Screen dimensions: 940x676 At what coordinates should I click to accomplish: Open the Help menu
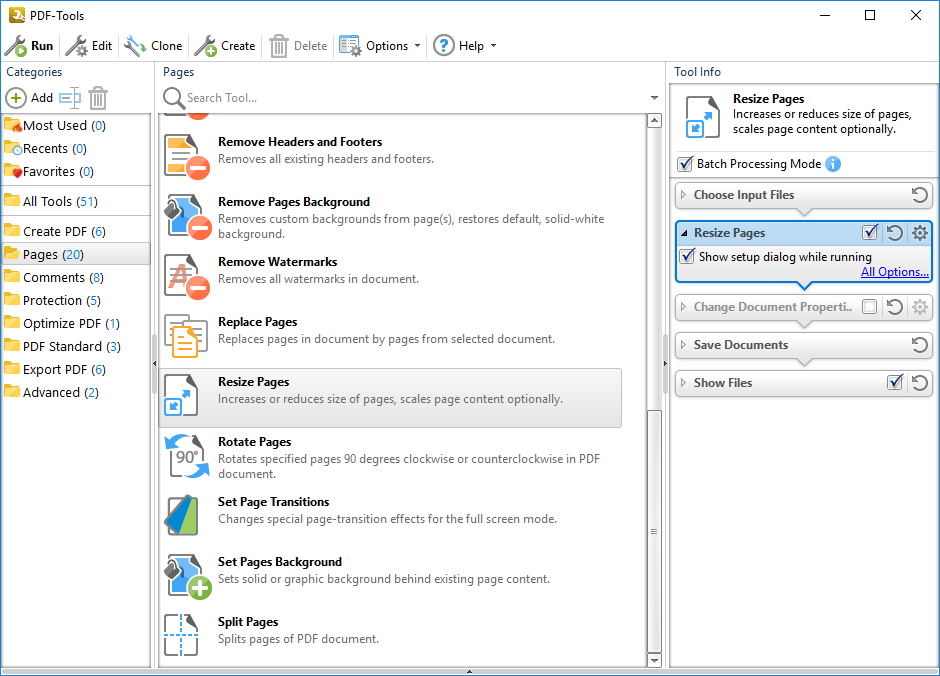463,46
